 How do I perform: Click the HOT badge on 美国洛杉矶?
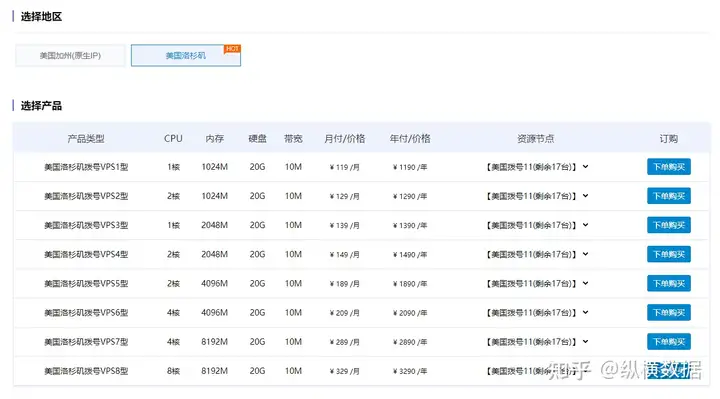point(232,49)
